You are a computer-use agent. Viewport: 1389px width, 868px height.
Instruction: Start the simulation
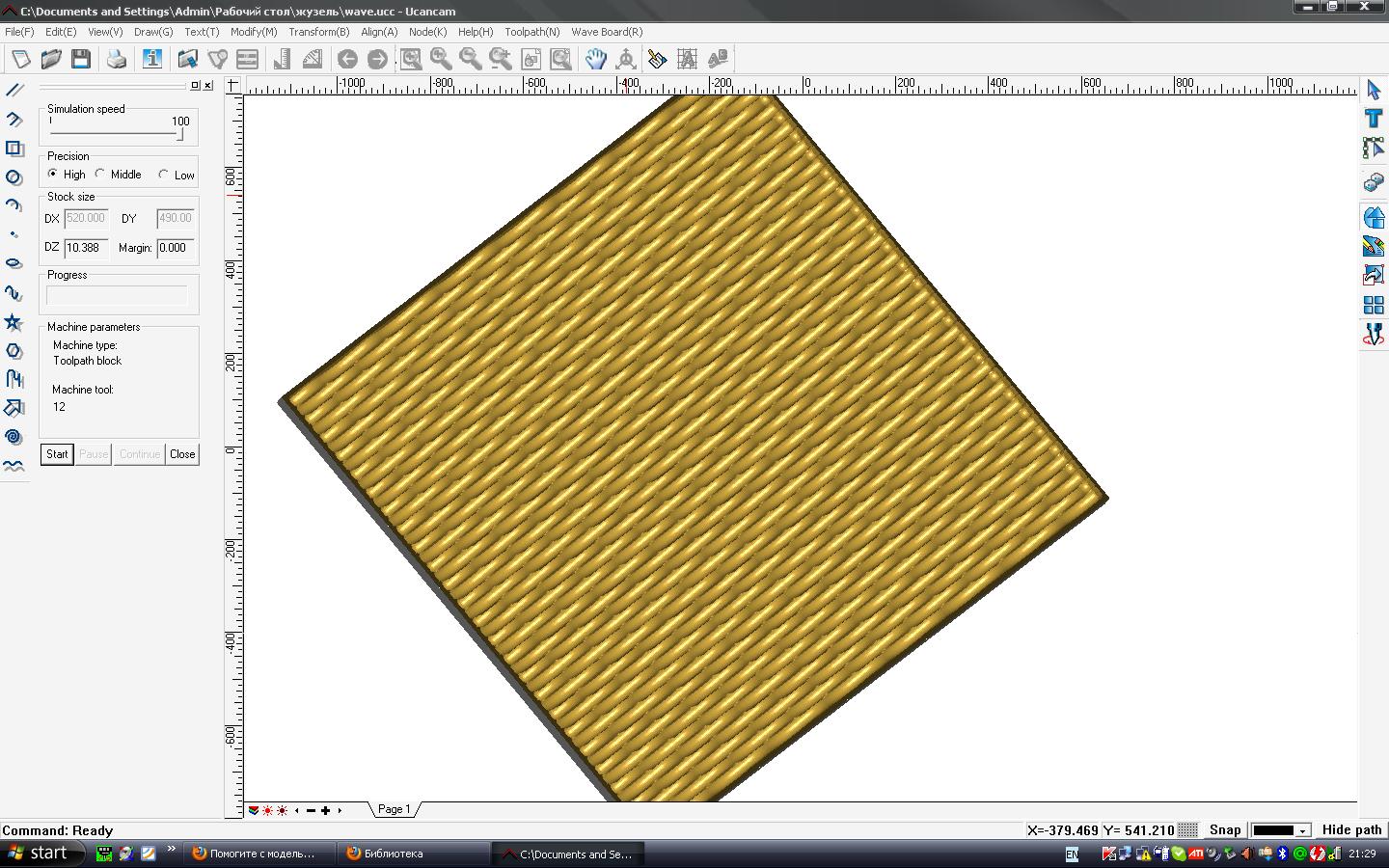click(x=57, y=454)
